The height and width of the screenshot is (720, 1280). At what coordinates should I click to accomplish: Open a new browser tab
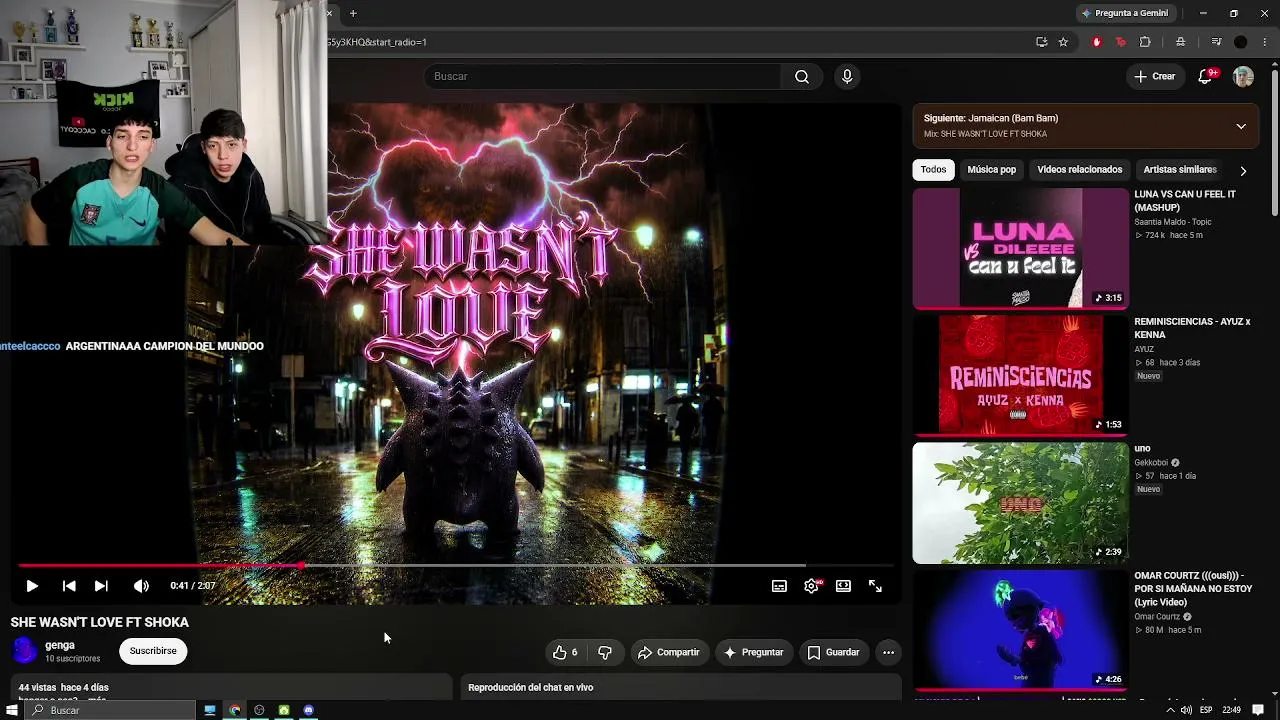point(353,13)
